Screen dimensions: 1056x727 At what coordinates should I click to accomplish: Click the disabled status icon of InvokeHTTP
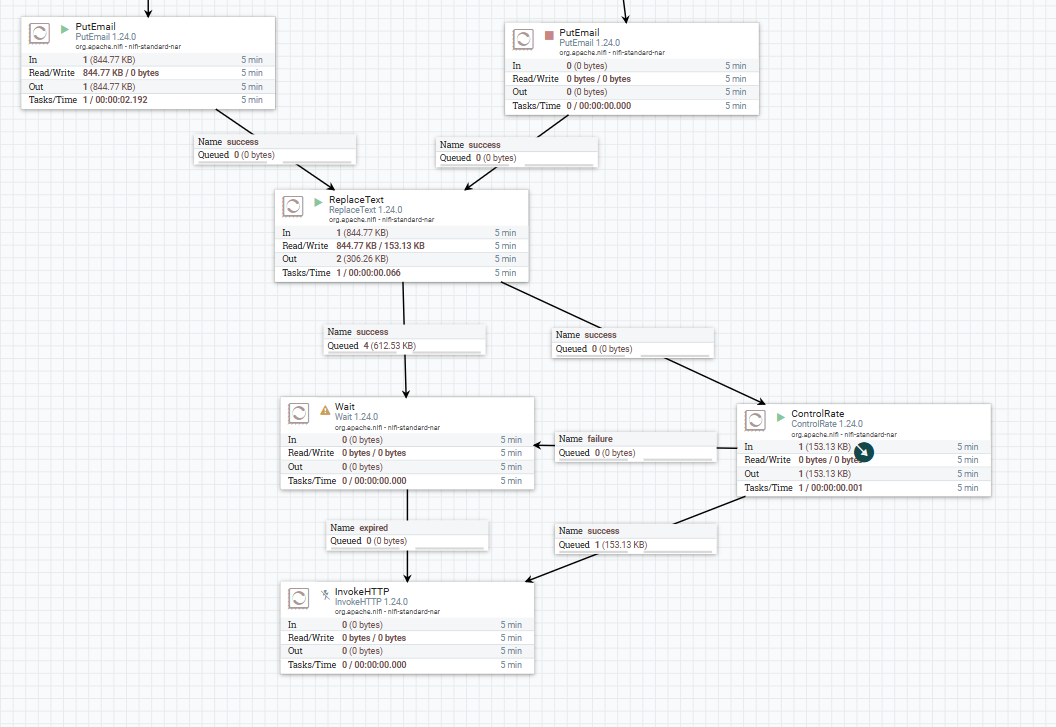coord(325,594)
